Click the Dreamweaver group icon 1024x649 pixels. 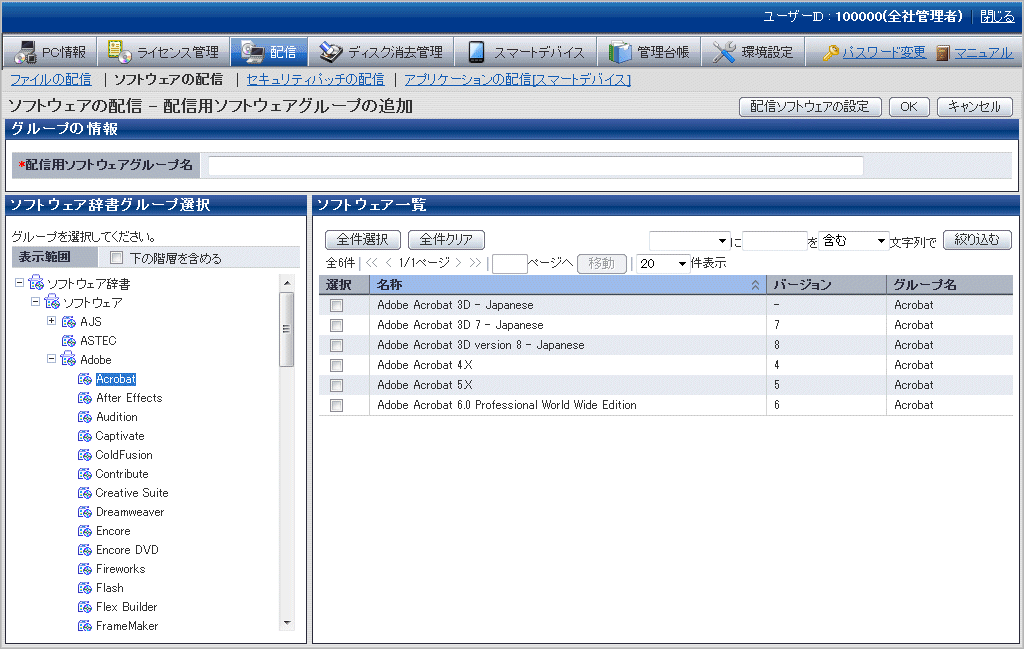point(85,512)
